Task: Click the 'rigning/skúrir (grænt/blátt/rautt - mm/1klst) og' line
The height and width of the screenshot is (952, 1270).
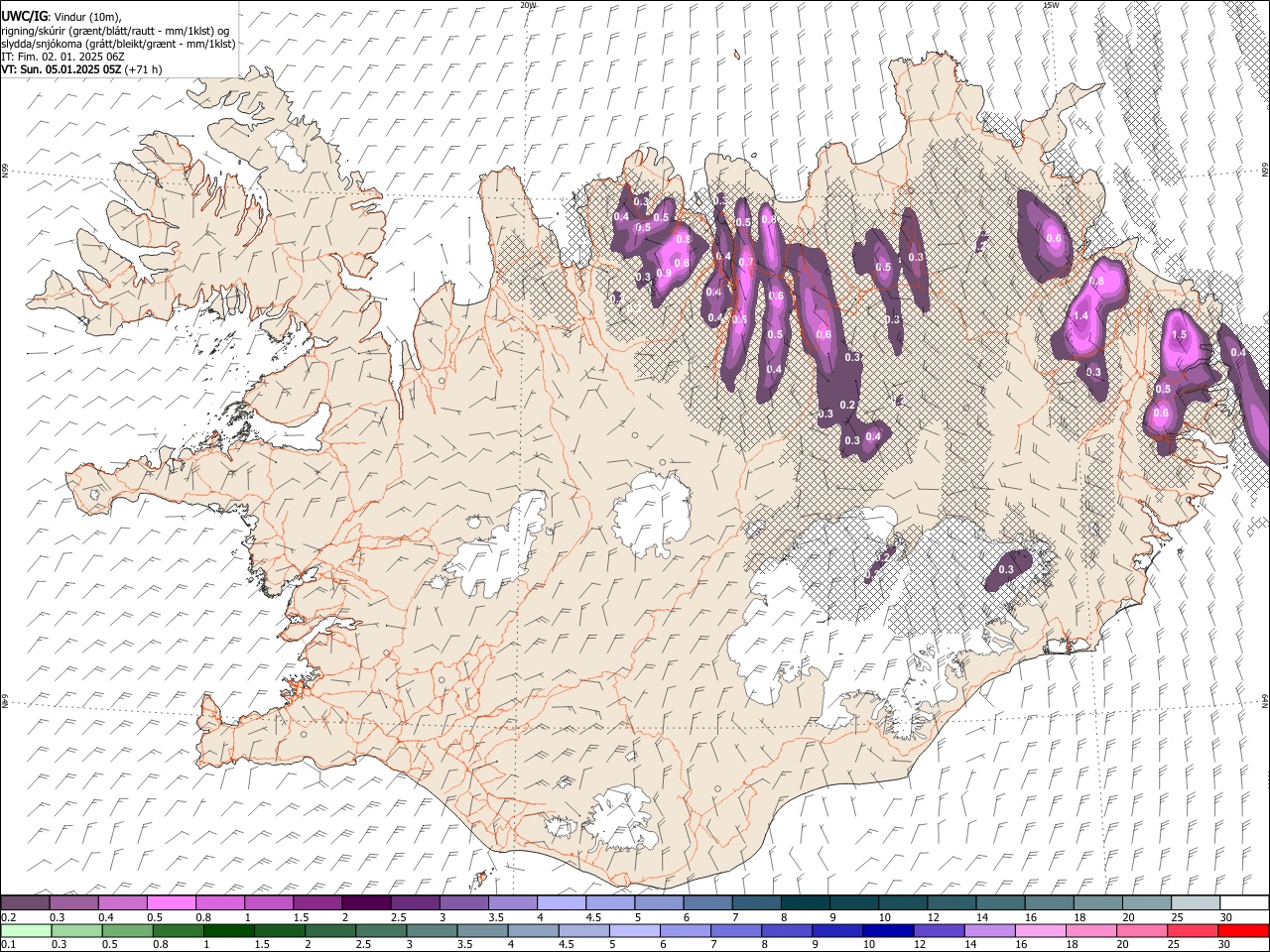Action: click(x=115, y=31)
